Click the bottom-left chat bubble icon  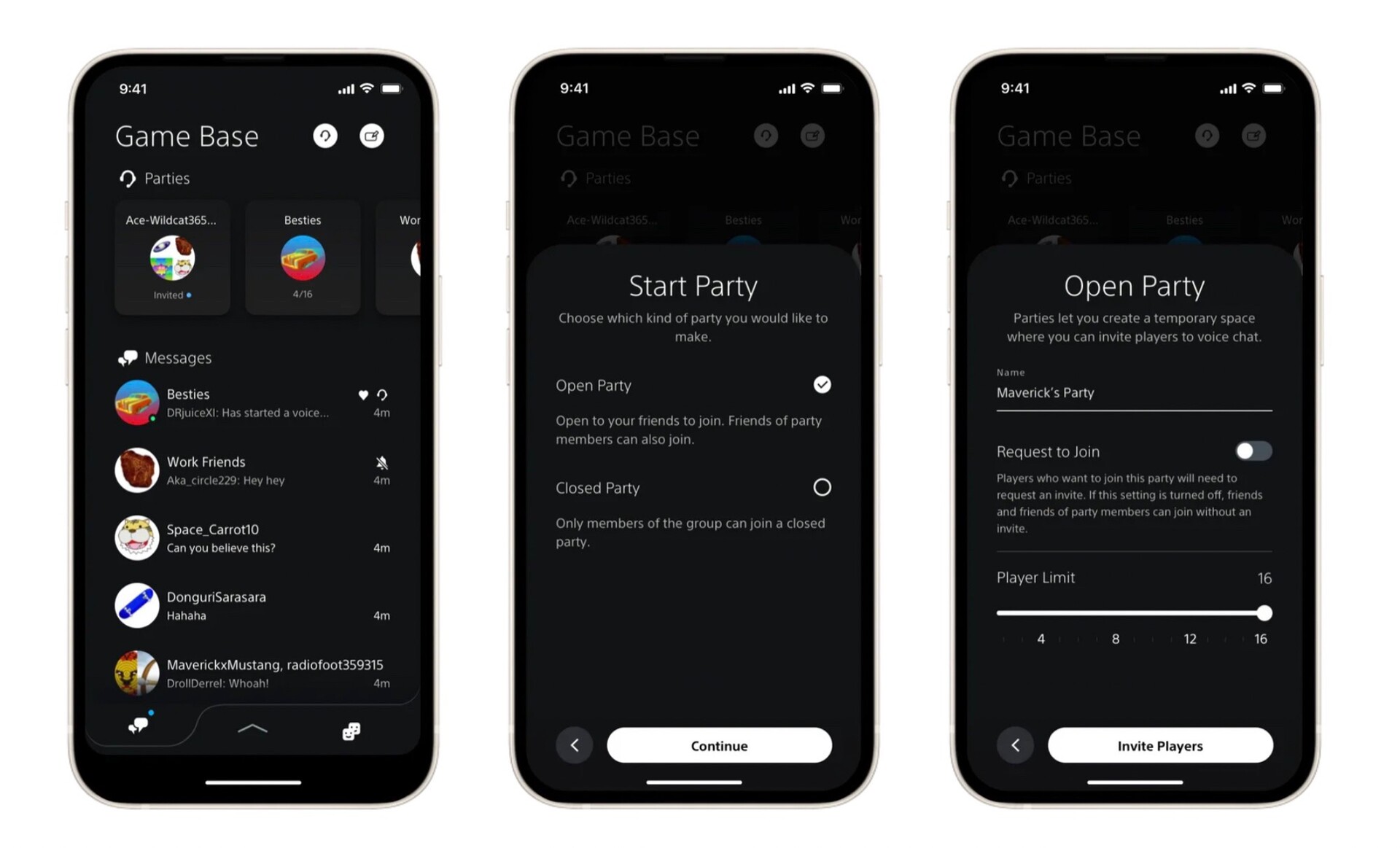click(x=137, y=727)
